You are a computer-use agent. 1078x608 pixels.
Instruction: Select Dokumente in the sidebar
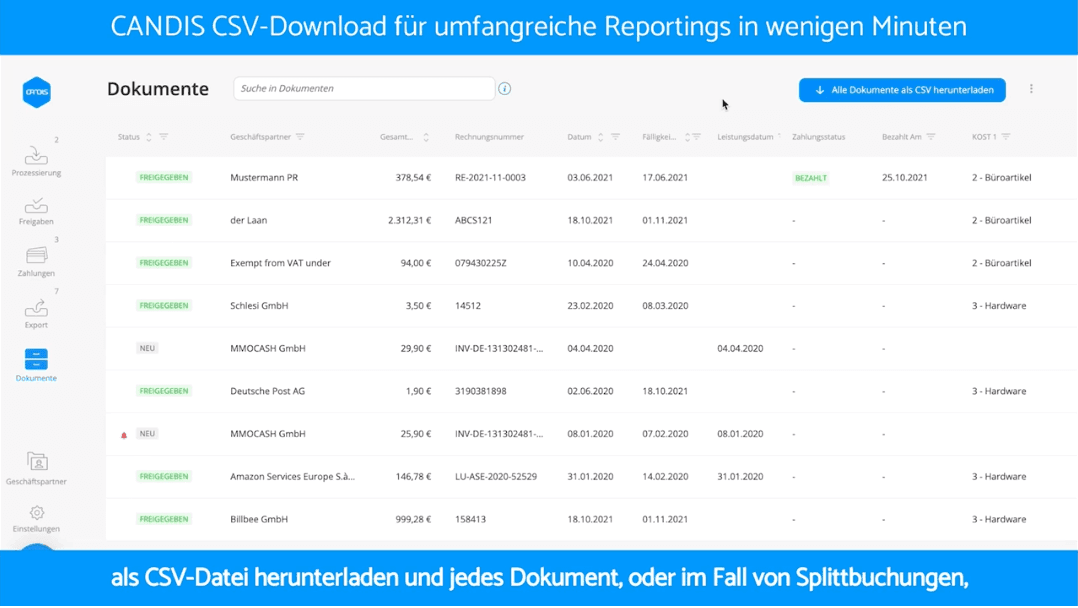36,365
